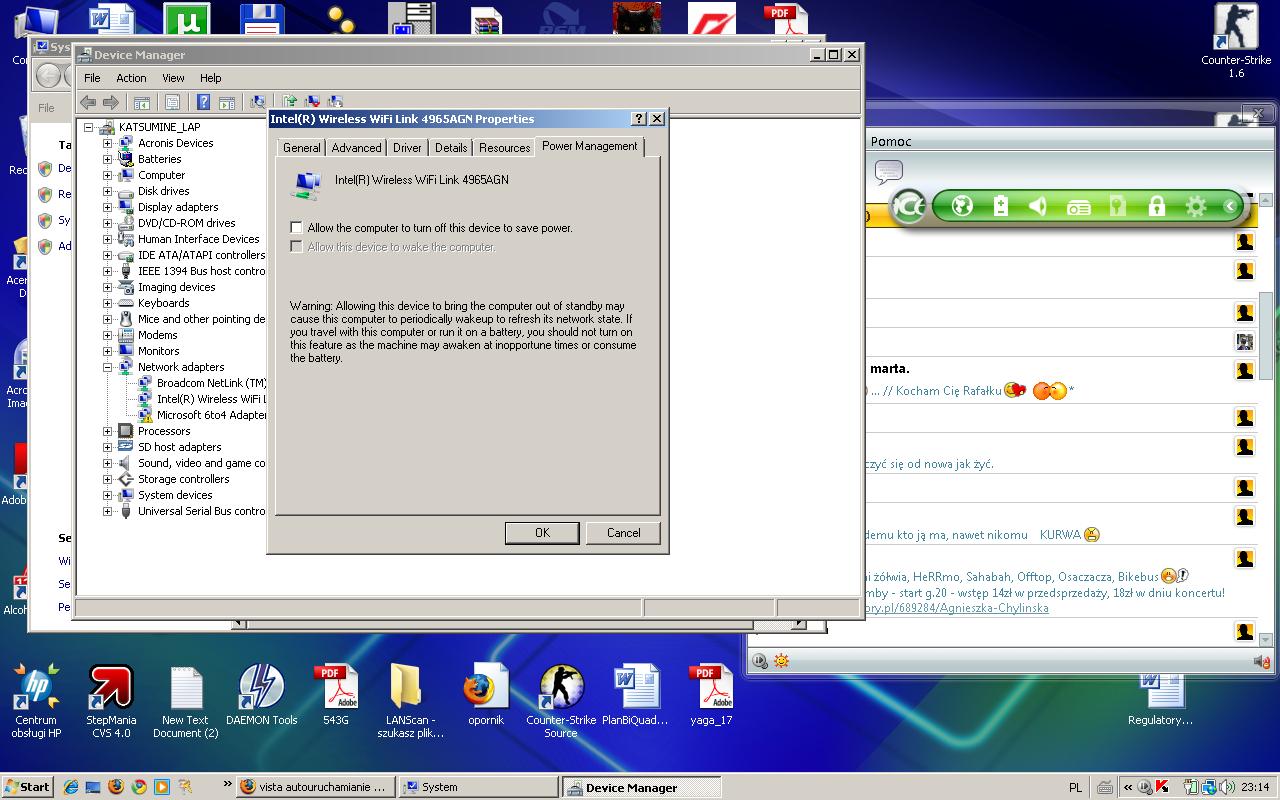Click gear icon on green ICE toolbar
Viewport: 1280px width, 800px height.
pyautogui.click(x=1196, y=207)
